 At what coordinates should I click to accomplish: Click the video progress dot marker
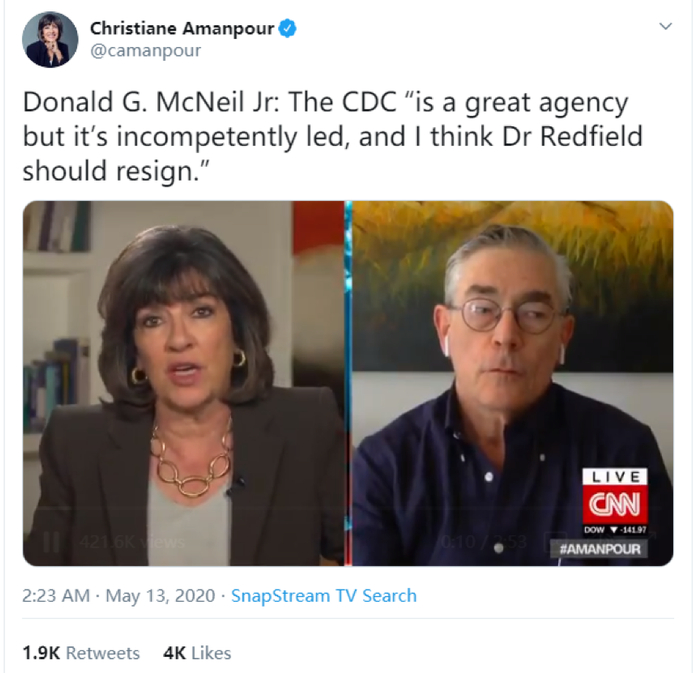click(x=499, y=550)
